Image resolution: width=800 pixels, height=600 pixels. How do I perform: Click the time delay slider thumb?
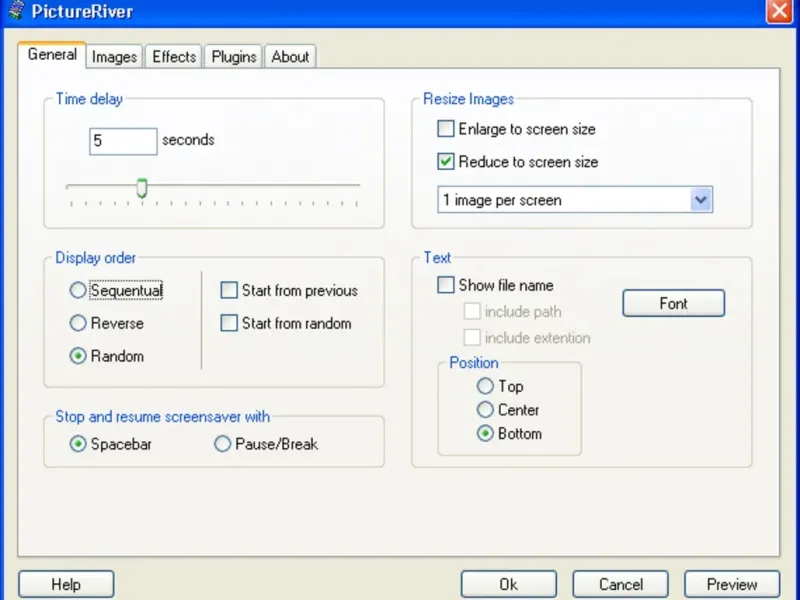click(142, 188)
